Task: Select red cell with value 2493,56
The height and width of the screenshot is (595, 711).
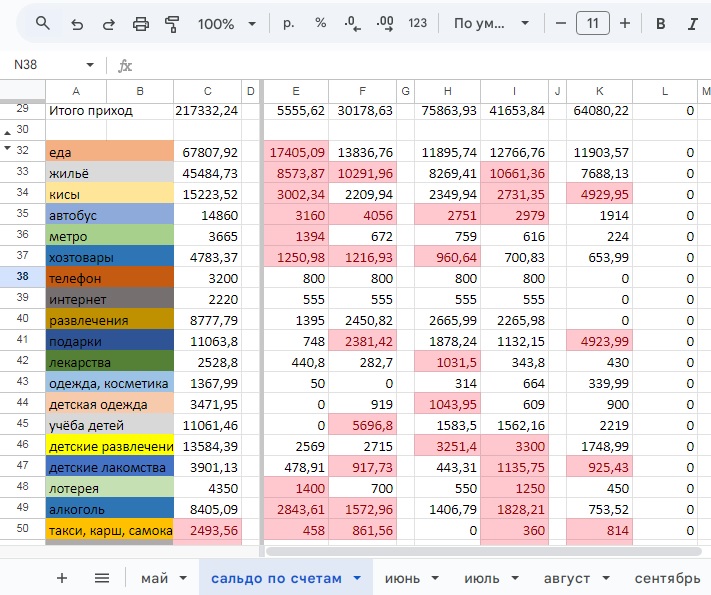Action: (207, 530)
